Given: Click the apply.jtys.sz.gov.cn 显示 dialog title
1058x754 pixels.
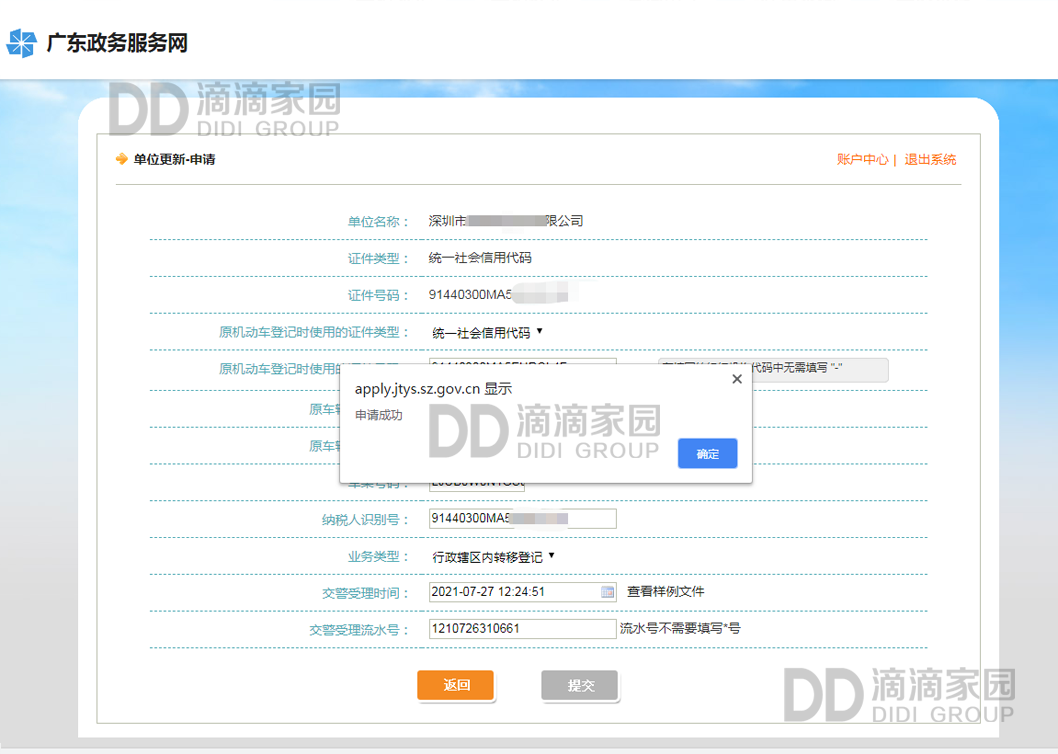Looking at the screenshot, I should (x=433, y=389).
